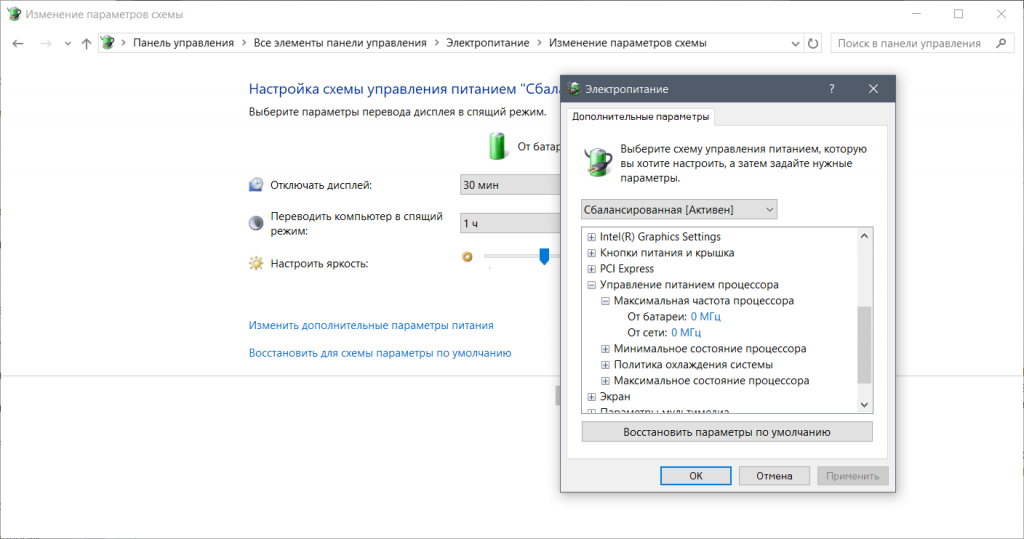This screenshot has height=539, width=1024.
Task: Maximize the 'Изменение параметров схемы' window
Action: click(958, 14)
